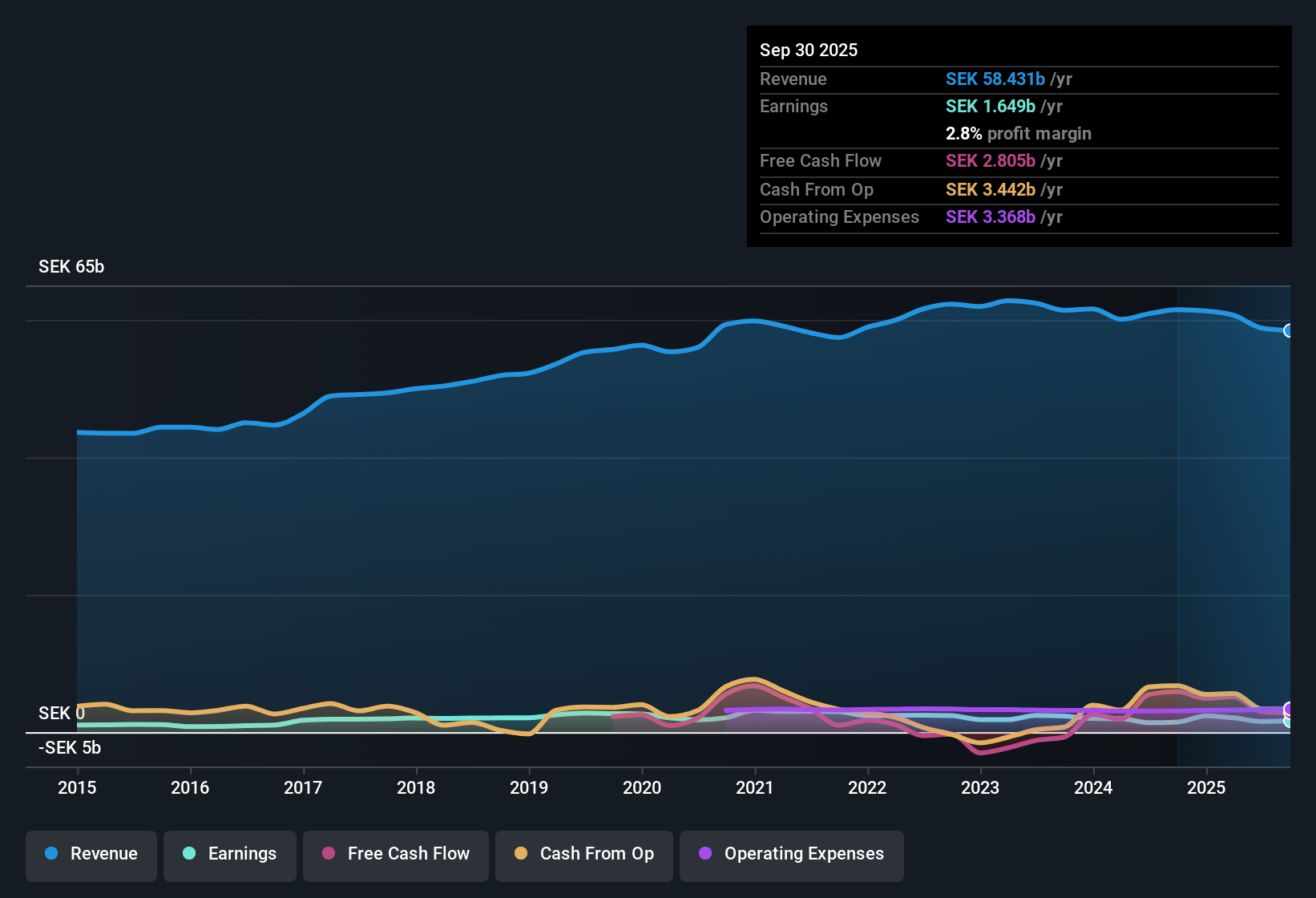Collapse the Cash From Op legend entry
The image size is (1316, 898).
point(583,854)
